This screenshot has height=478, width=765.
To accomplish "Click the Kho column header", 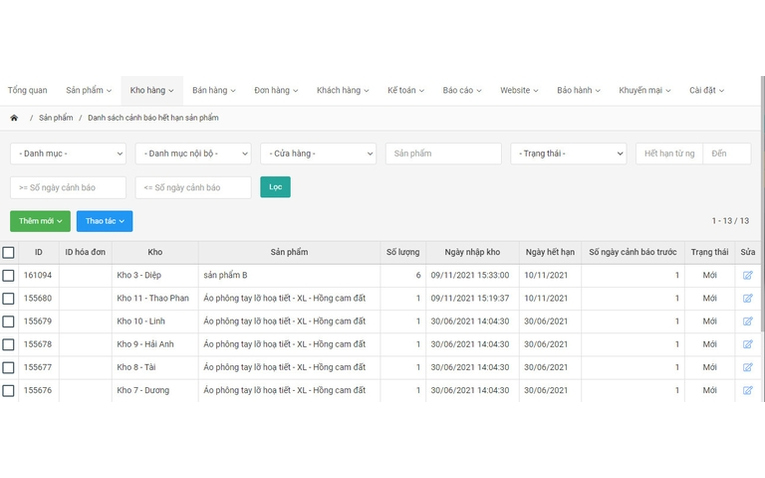I will (x=155, y=252).
